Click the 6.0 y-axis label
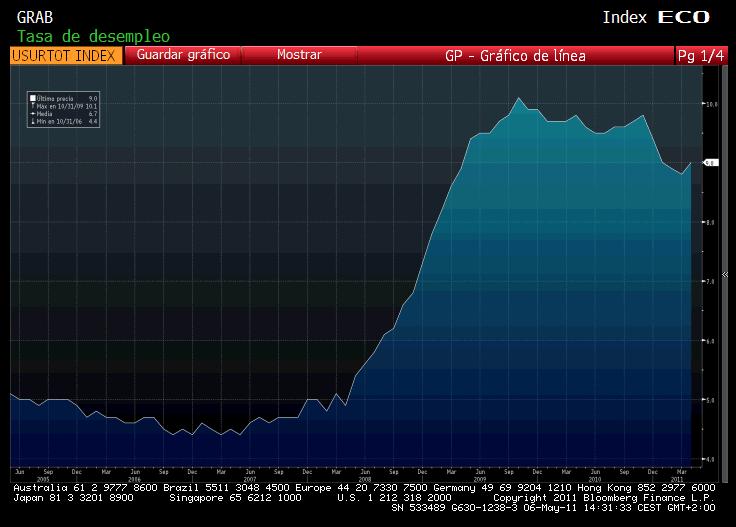736x527 pixels. pyautogui.click(x=711, y=341)
